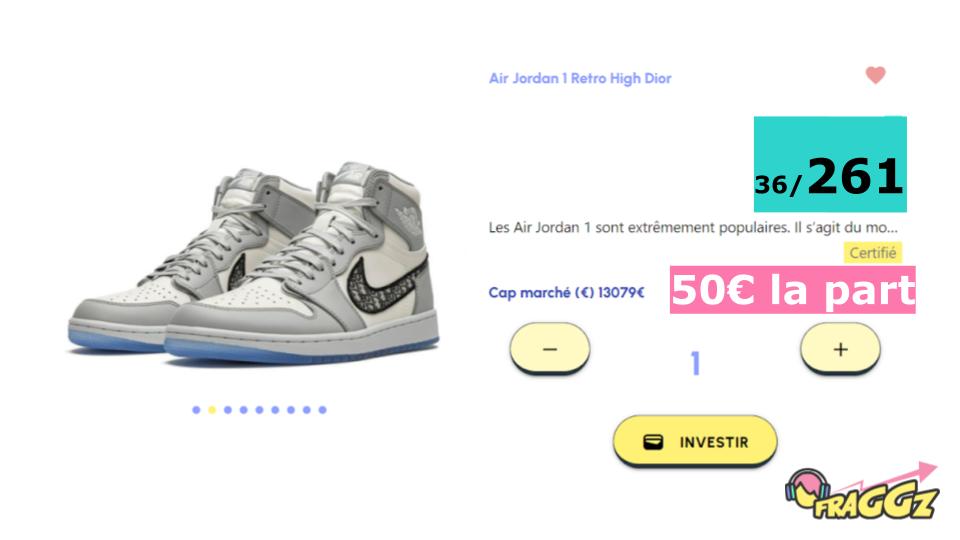Favorite the sneaker with the heart icon
The width and height of the screenshot is (960, 540).
click(875, 75)
